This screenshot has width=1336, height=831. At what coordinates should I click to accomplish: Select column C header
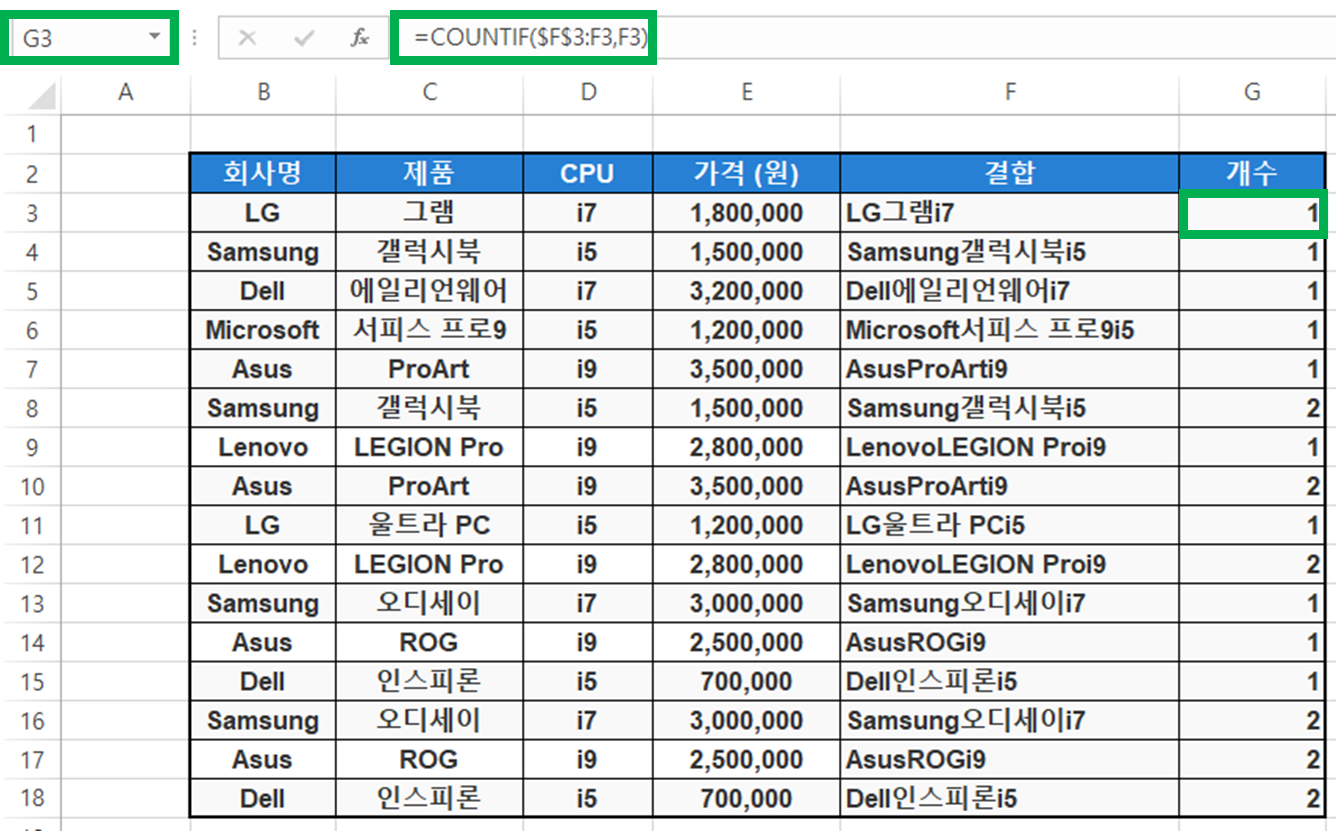(430, 92)
